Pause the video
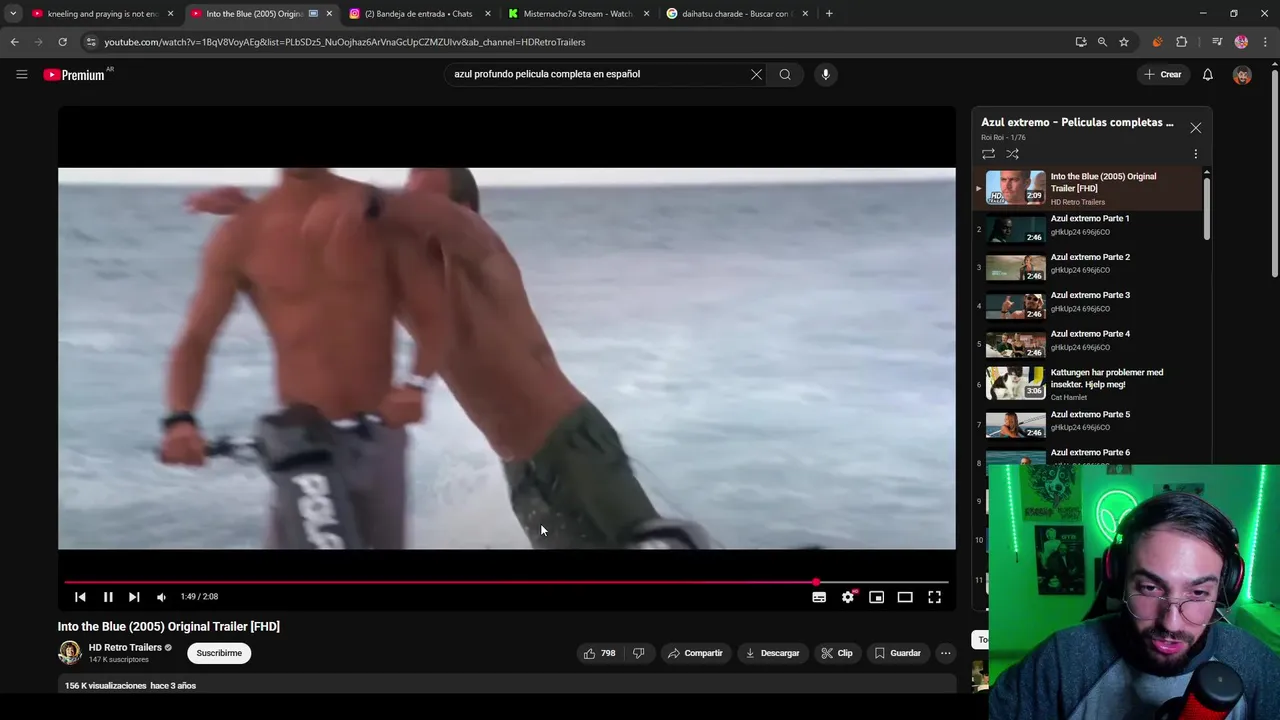The width and height of the screenshot is (1280, 720). point(108,597)
